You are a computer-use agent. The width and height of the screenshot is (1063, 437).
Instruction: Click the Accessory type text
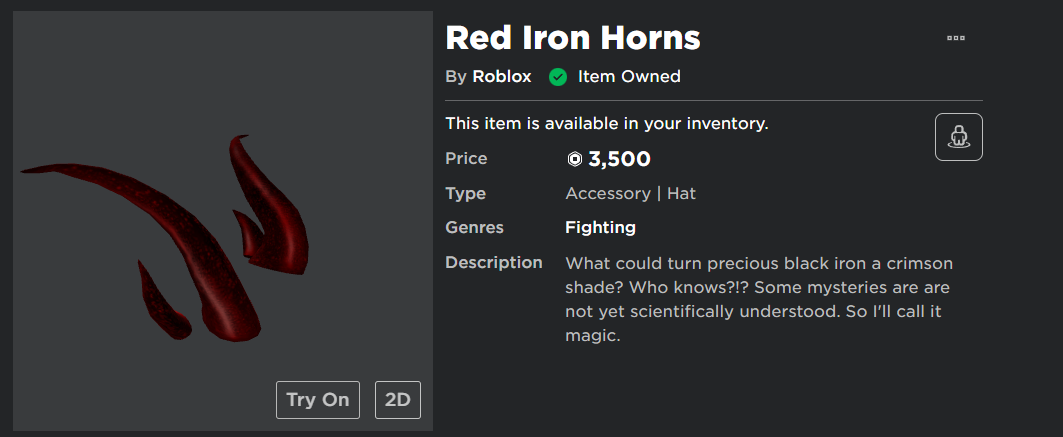(x=608, y=194)
